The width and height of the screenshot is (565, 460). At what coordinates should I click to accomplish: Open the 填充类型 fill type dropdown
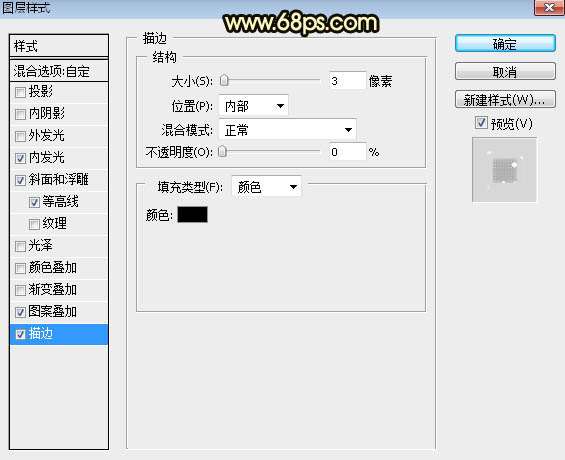click(266, 187)
